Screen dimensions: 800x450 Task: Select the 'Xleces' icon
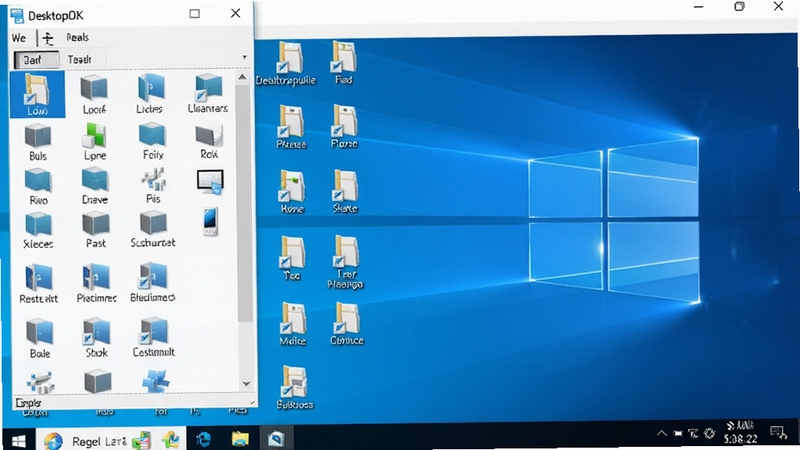point(38,231)
